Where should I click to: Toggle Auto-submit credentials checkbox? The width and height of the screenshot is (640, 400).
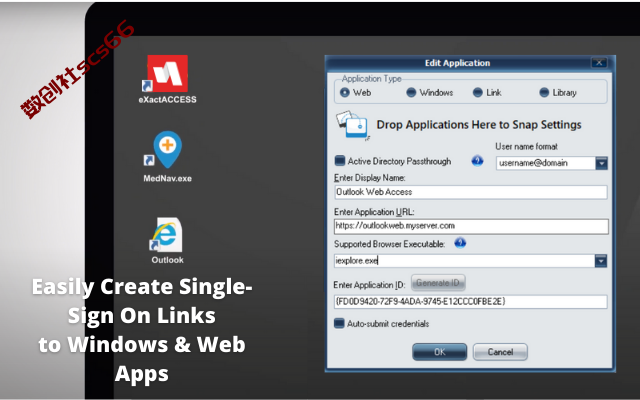click(339, 323)
